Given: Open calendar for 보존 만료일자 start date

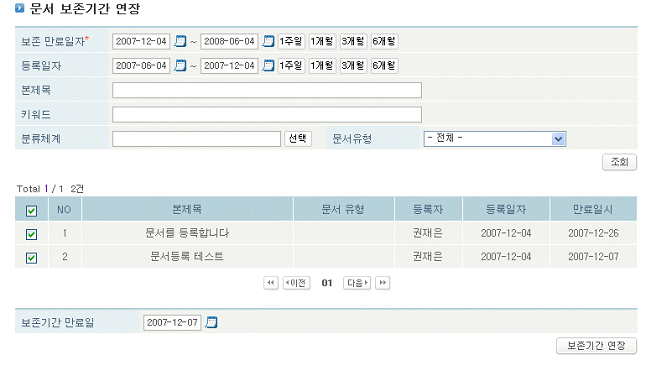Looking at the screenshot, I should pos(180,41).
